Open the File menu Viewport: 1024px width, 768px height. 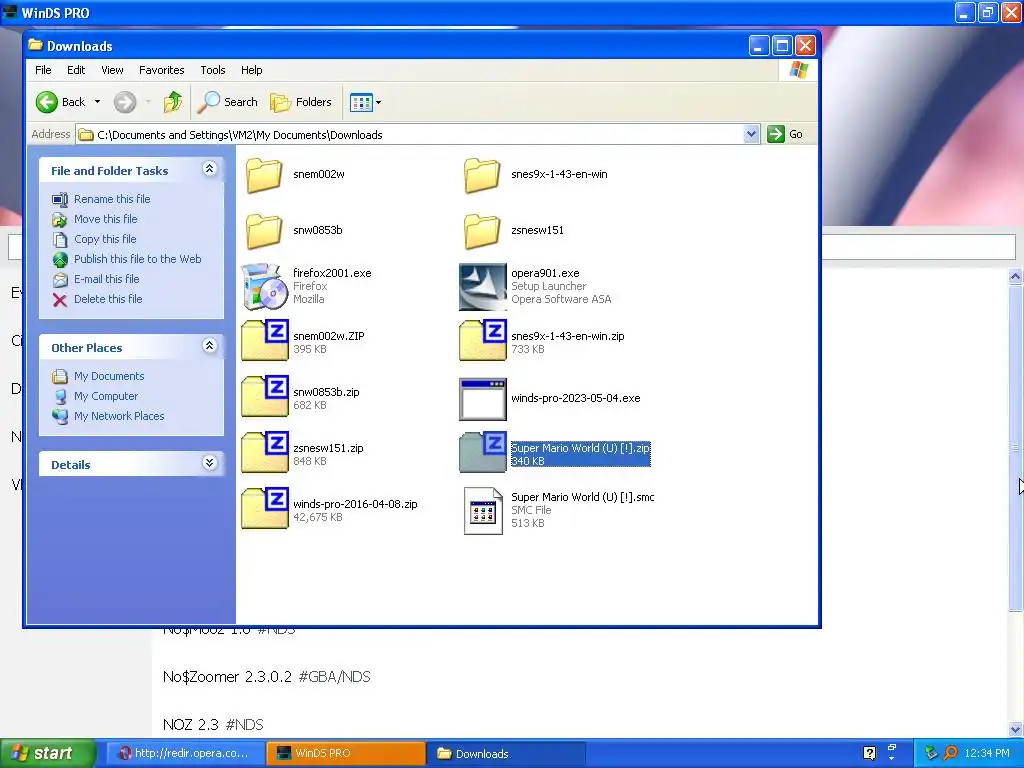[x=43, y=70]
